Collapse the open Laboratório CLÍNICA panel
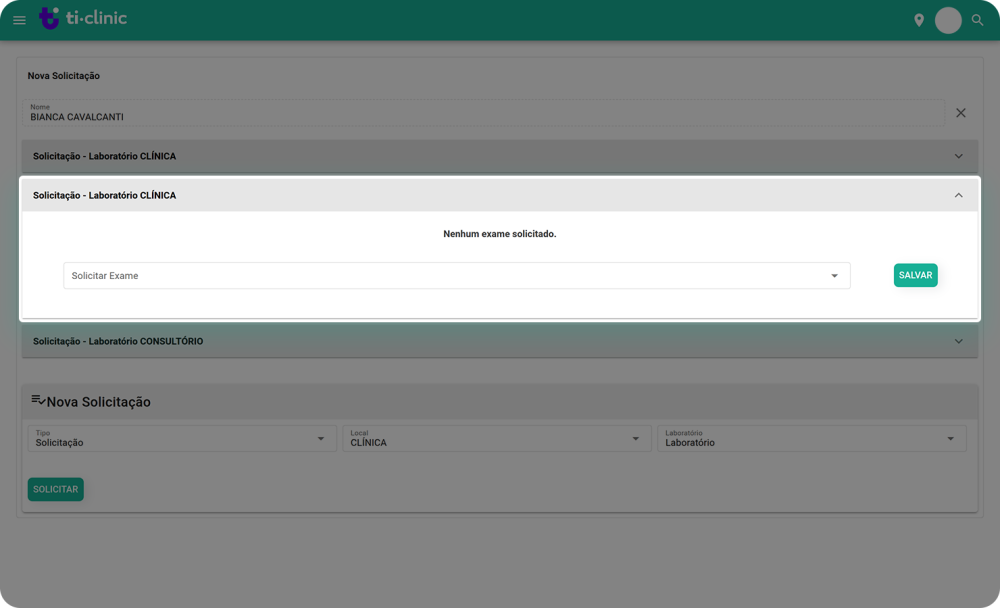The image size is (1000, 608). click(x=500, y=195)
